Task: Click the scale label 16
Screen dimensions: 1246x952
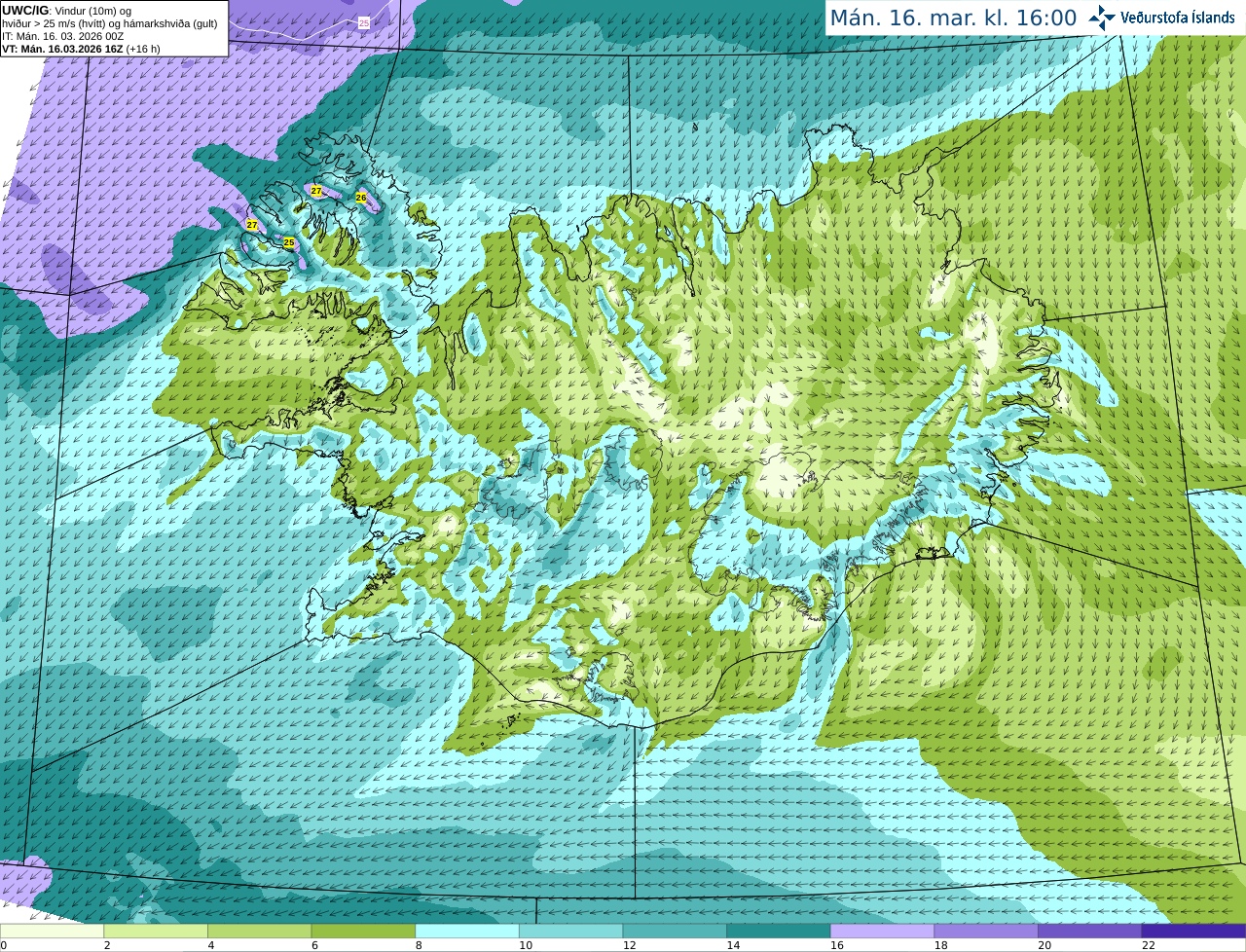Action: pyautogui.click(x=837, y=945)
